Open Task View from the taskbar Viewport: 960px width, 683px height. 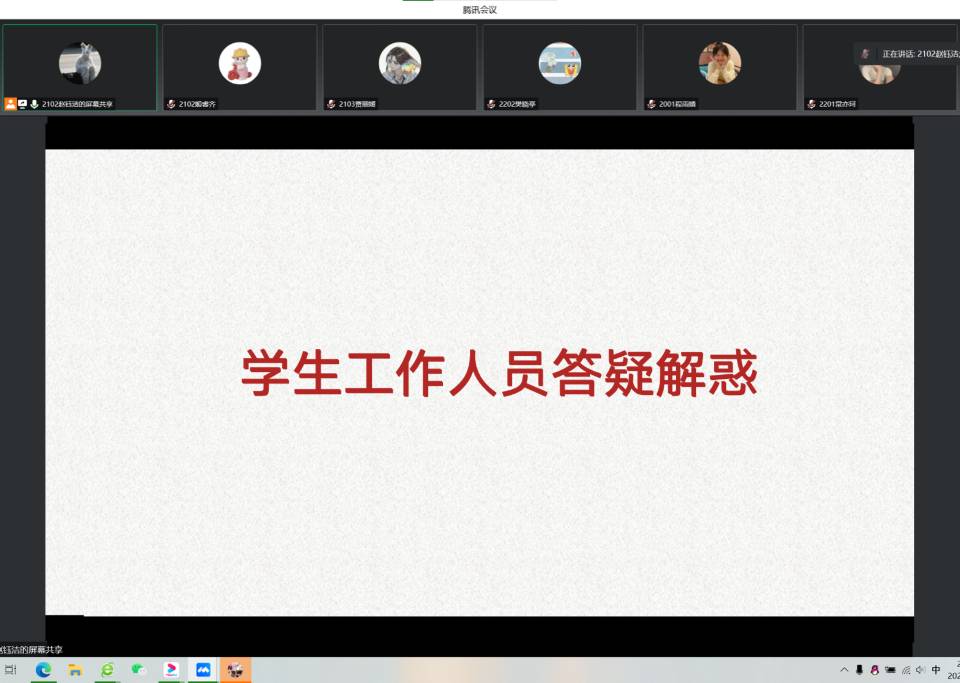click(11, 670)
